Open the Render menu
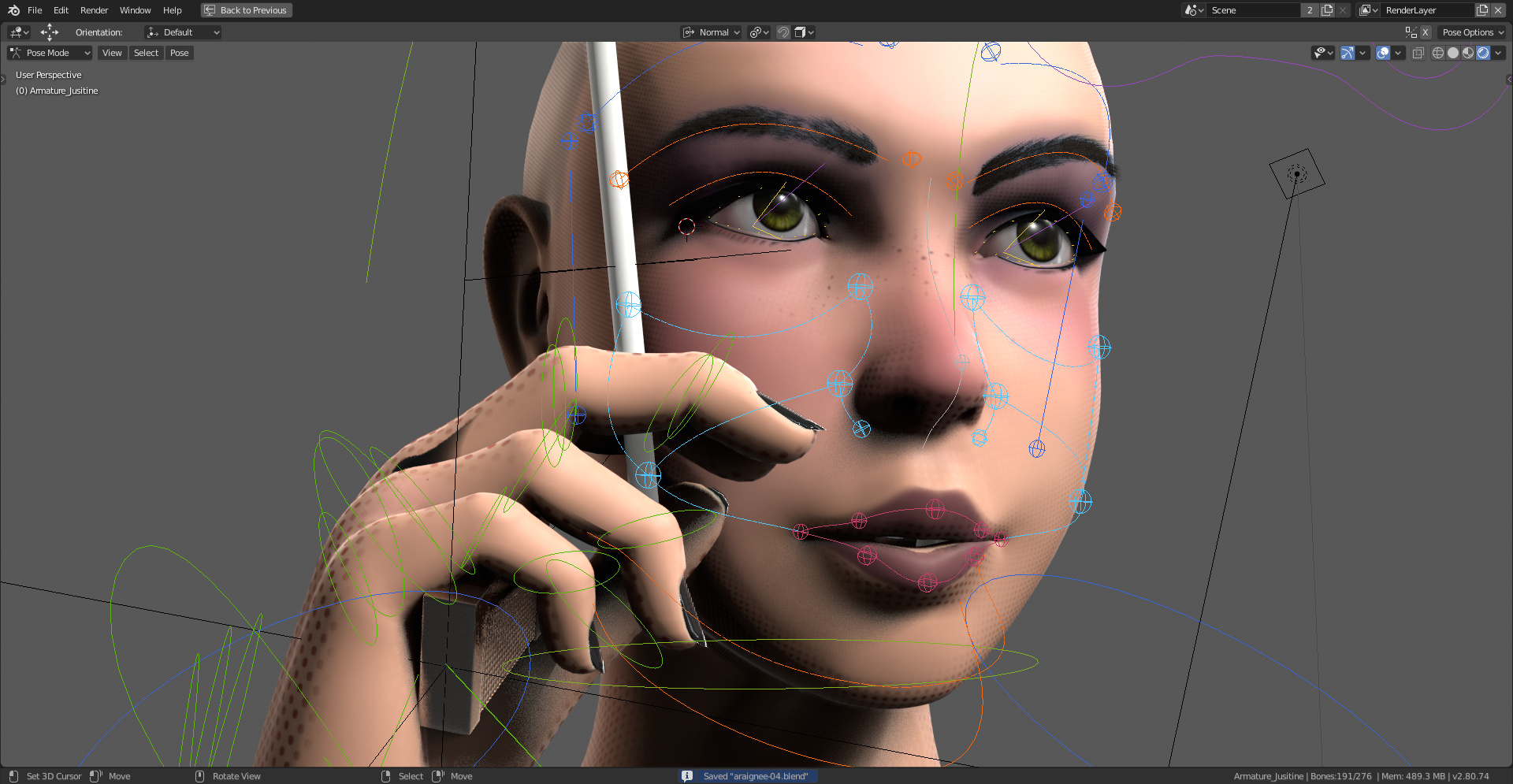The width and height of the screenshot is (1513, 784). [x=94, y=10]
